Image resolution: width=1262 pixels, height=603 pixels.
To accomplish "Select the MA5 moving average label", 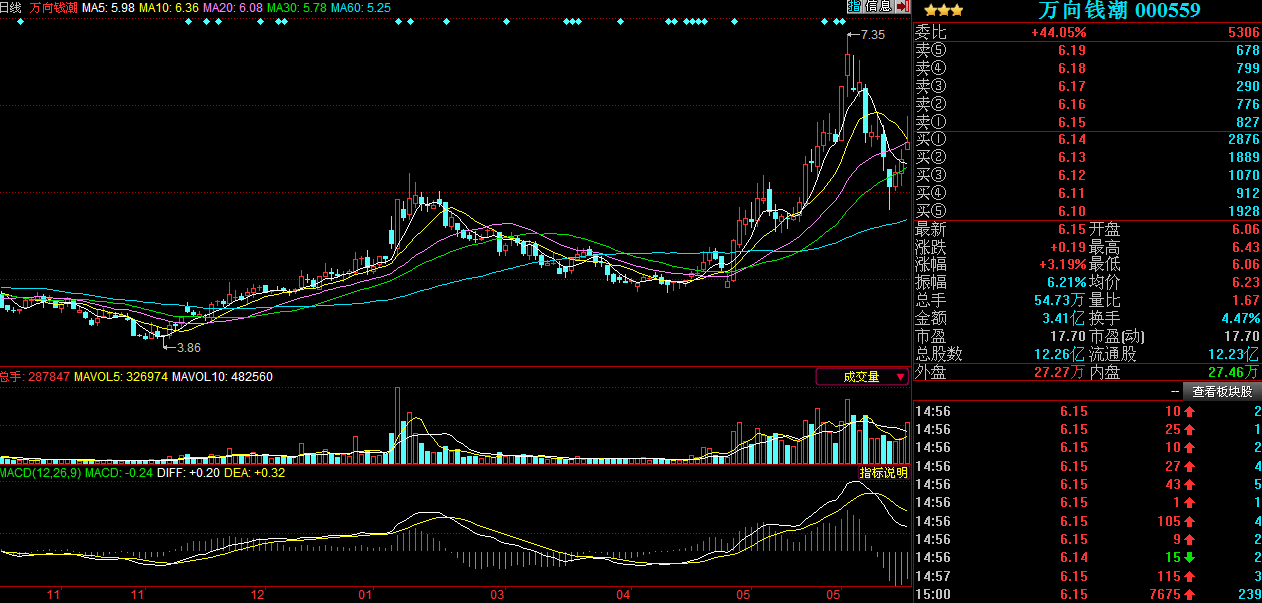I will (x=107, y=7).
